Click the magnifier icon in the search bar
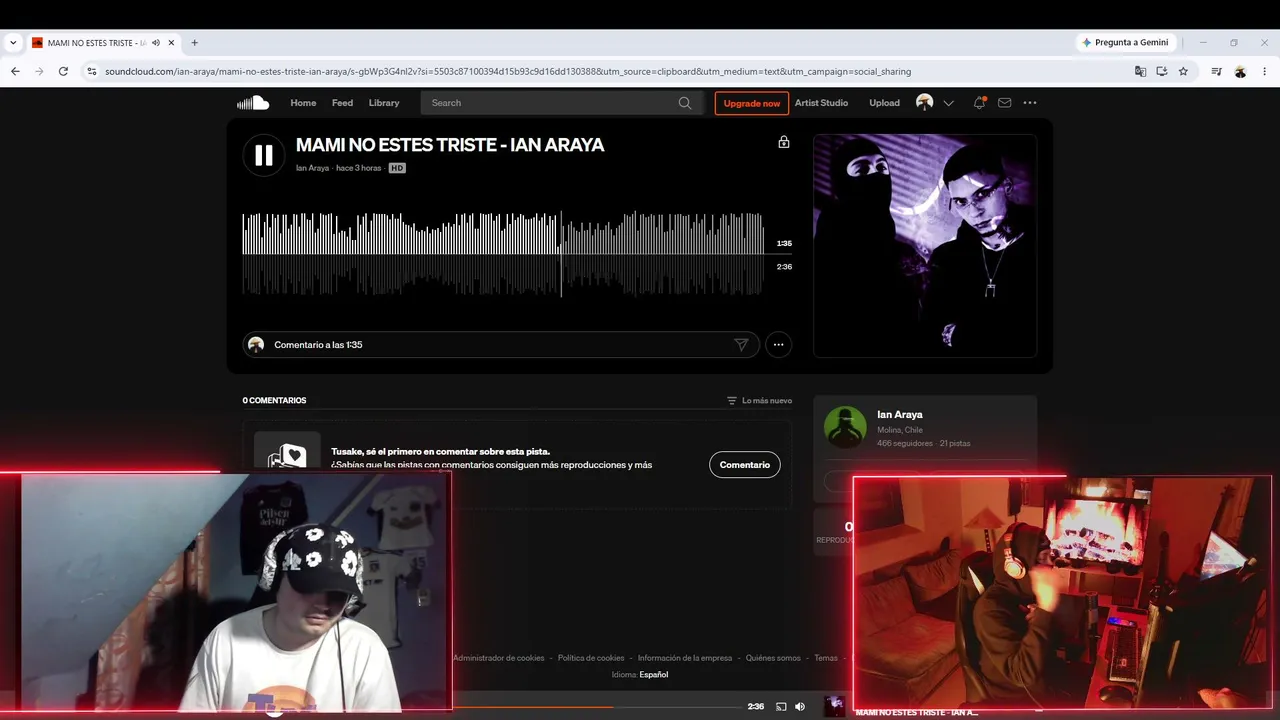The width and height of the screenshot is (1280, 720). pos(685,103)
